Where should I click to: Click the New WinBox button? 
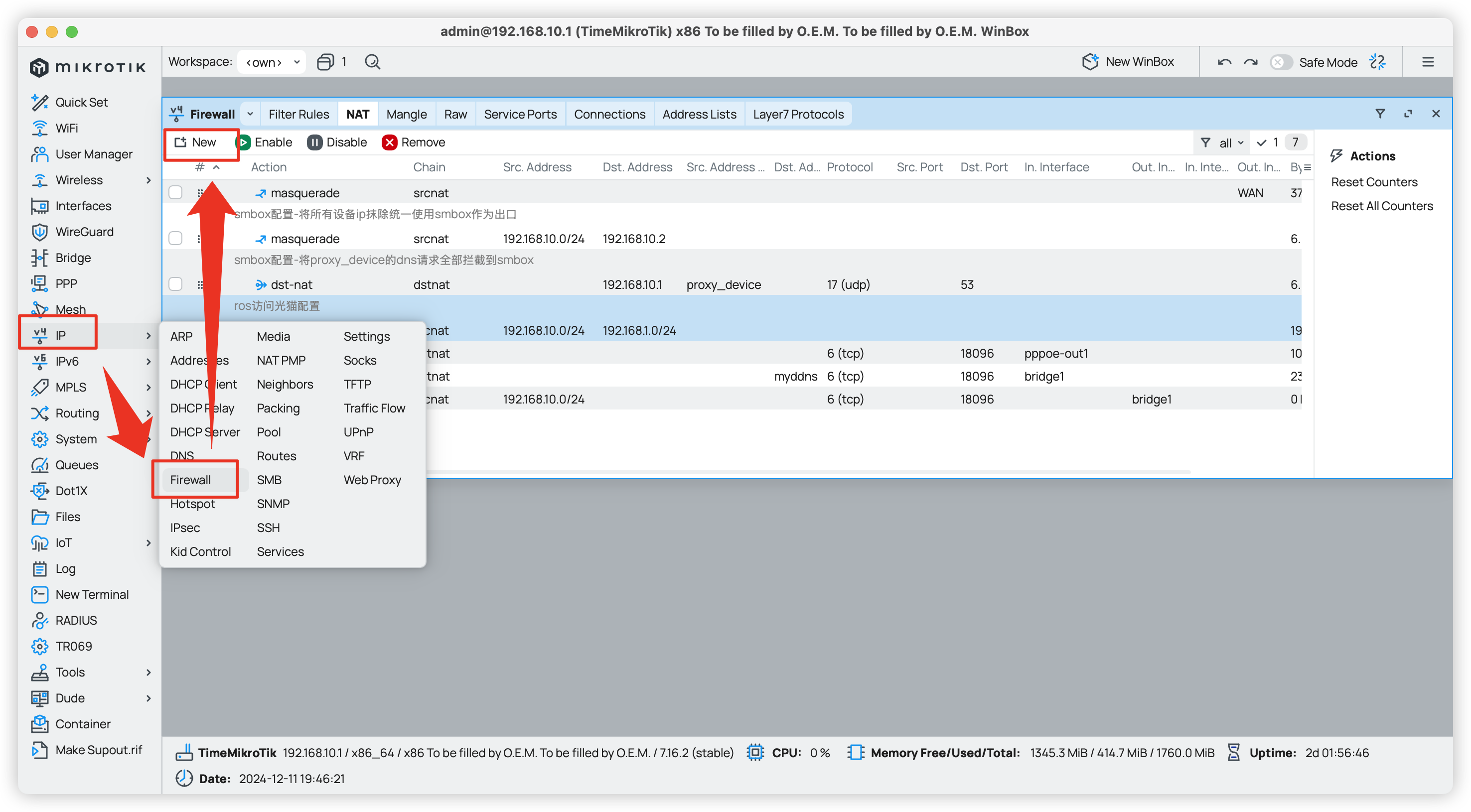coord(1128,62)
